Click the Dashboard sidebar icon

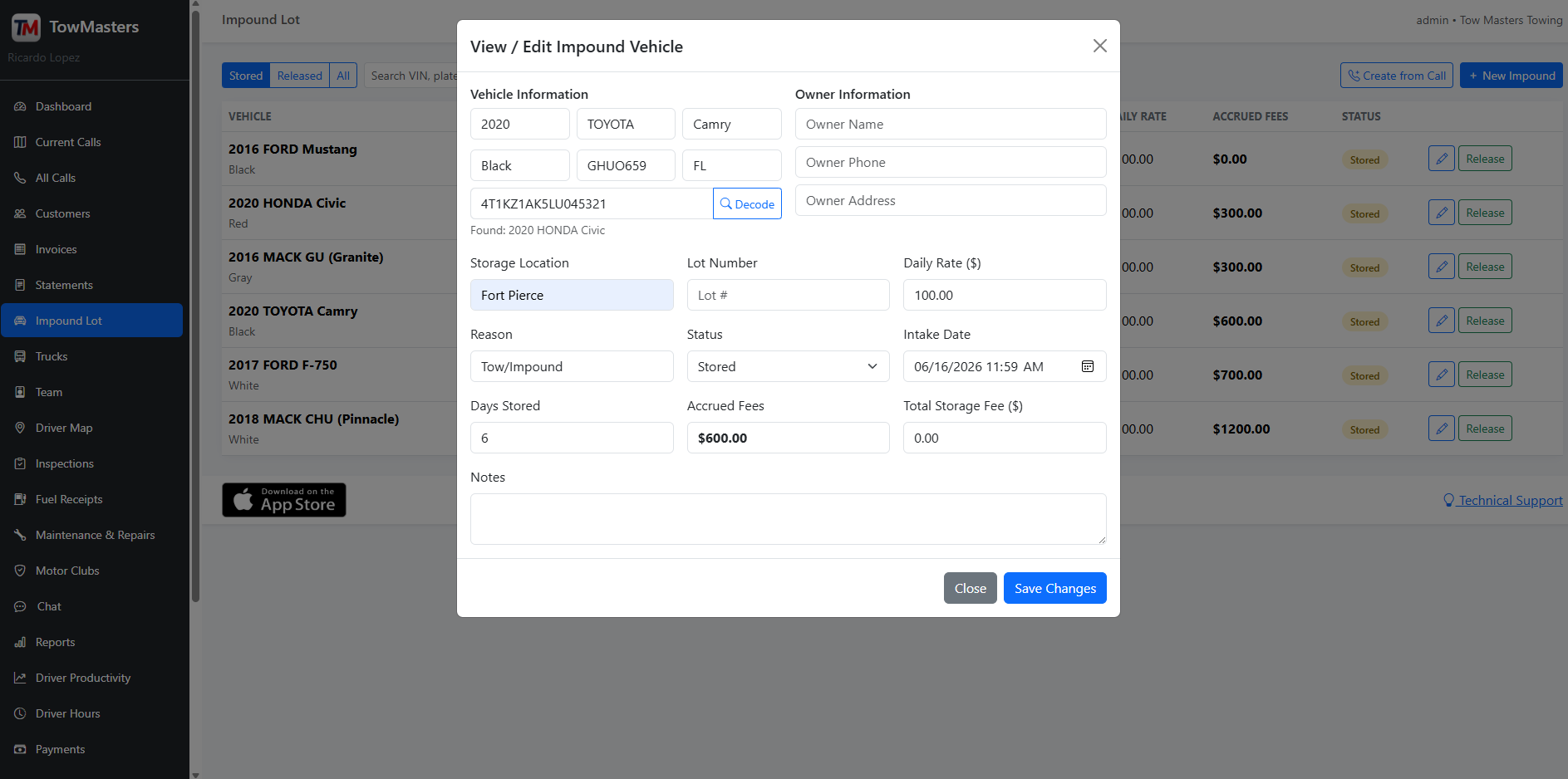(x=20, y=106)
